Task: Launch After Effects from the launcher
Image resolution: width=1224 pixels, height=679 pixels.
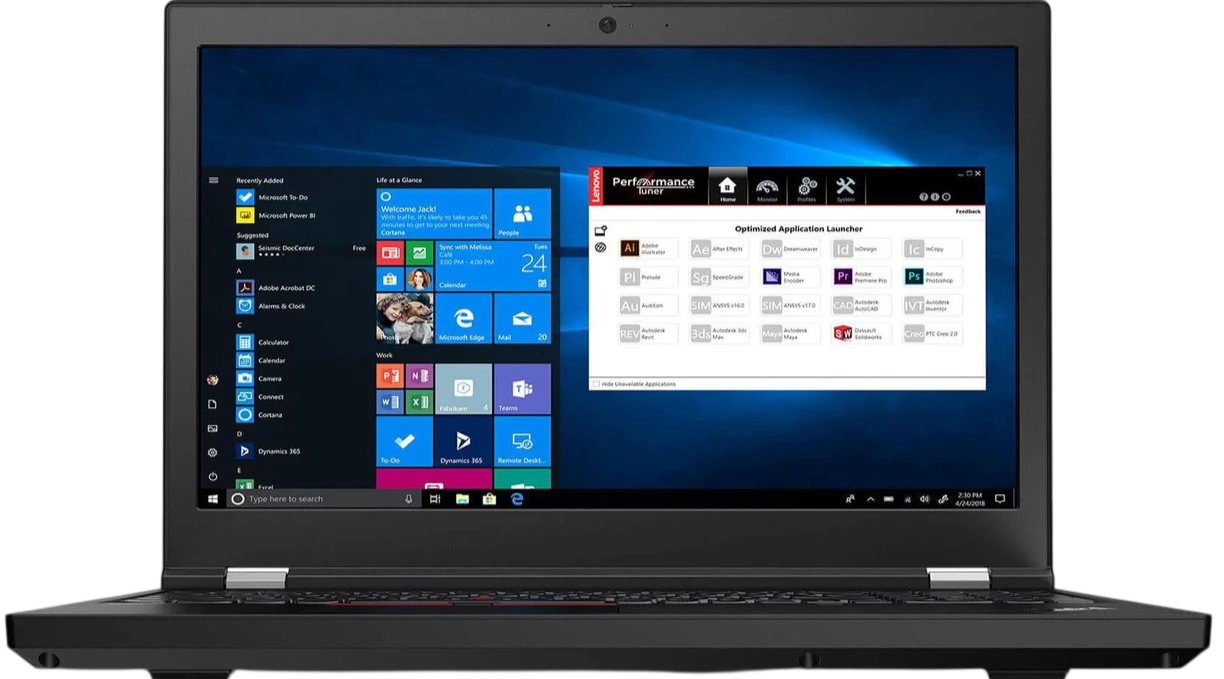Action: pyautogui.click(x=719, y=249)
